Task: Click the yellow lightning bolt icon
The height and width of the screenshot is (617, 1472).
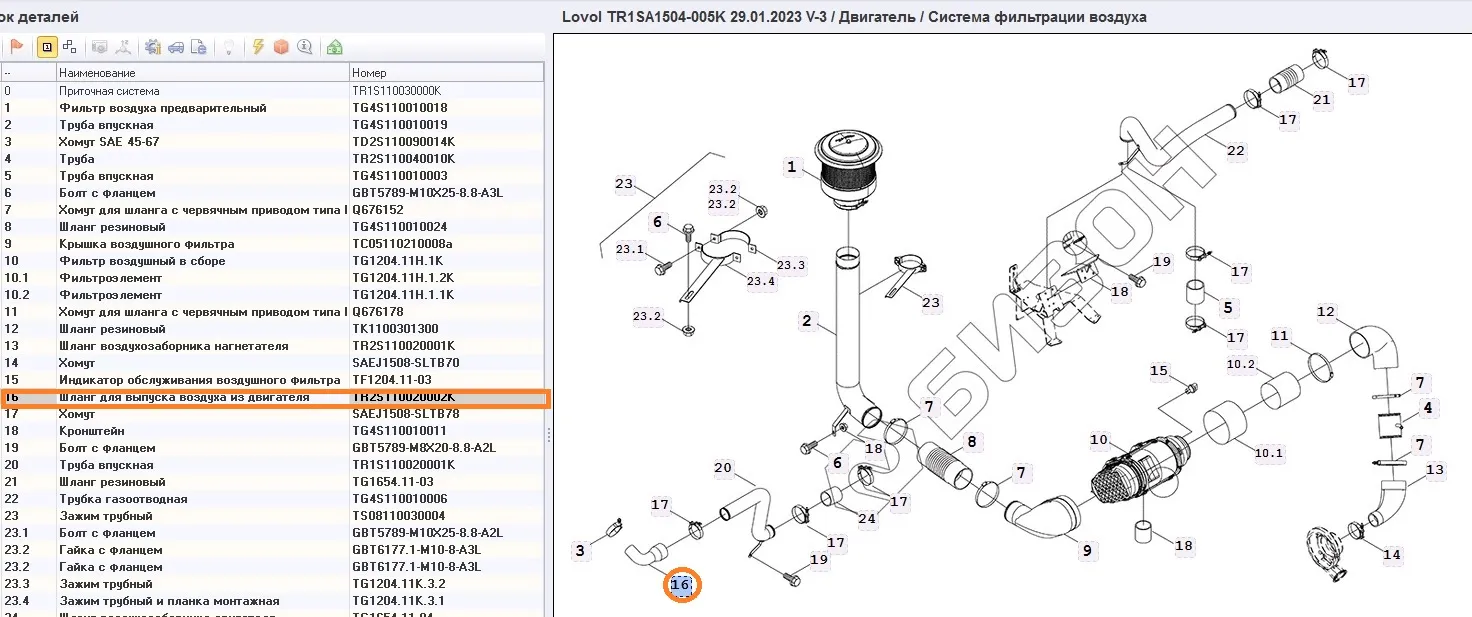Action: (258, 47)
